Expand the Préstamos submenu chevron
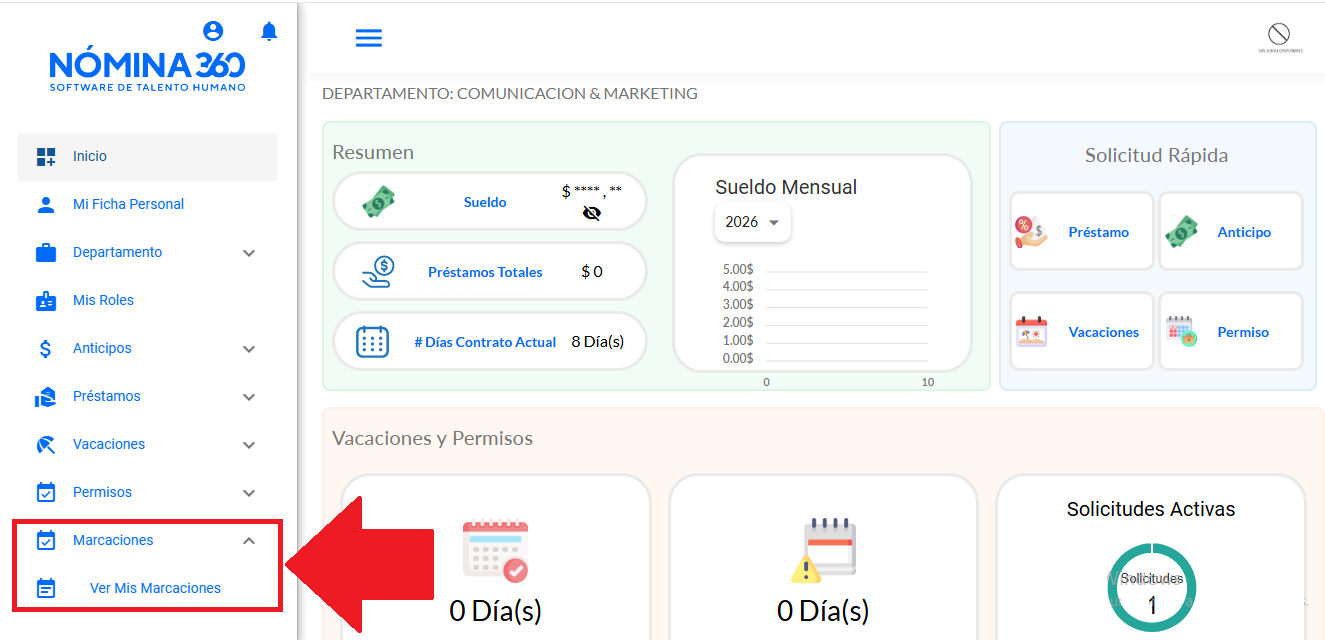Viewport: 1325px width, 640px height. click(x=249, y=397)
